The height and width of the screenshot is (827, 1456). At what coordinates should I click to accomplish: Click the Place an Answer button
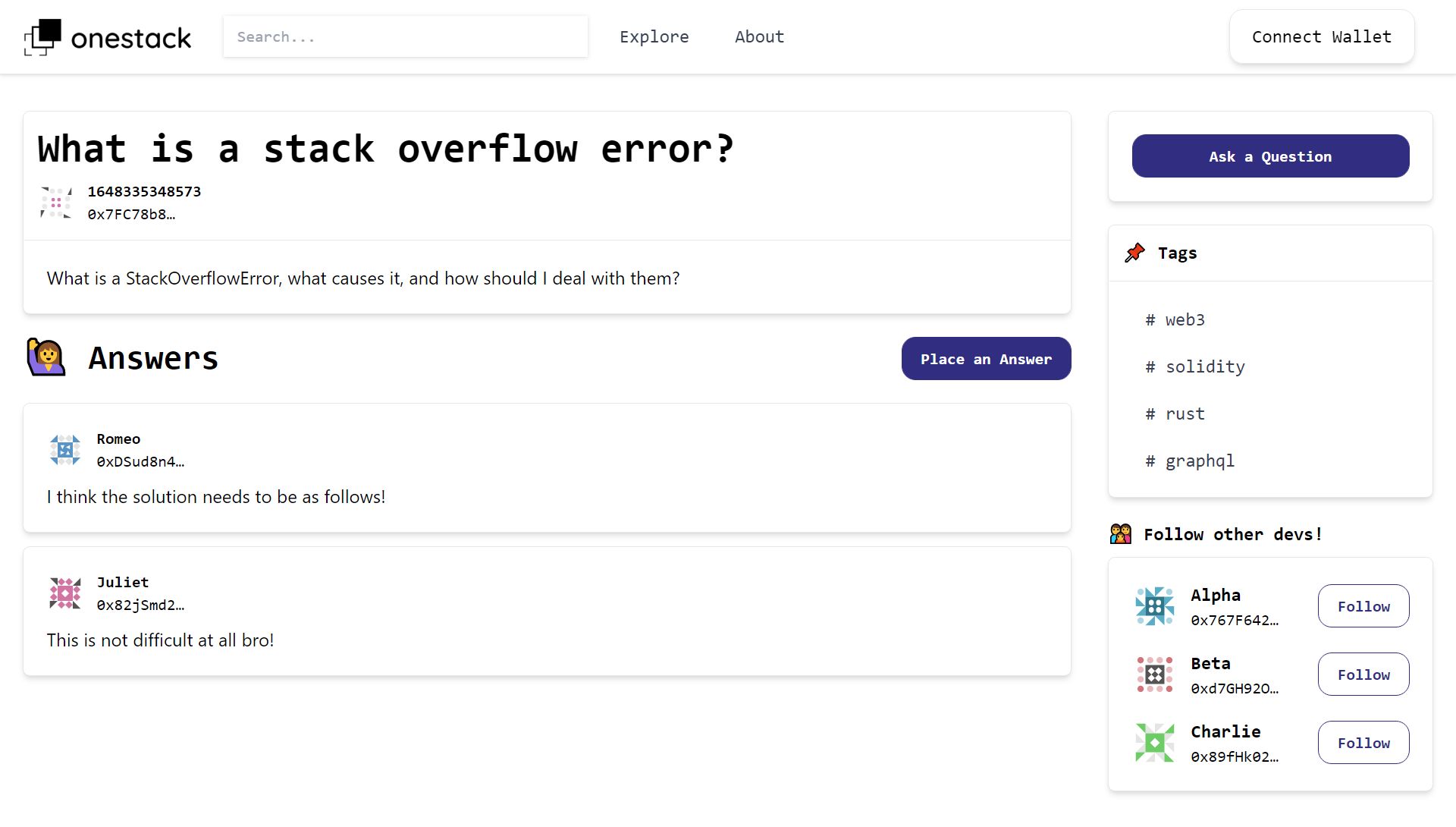tap(986, 358)
